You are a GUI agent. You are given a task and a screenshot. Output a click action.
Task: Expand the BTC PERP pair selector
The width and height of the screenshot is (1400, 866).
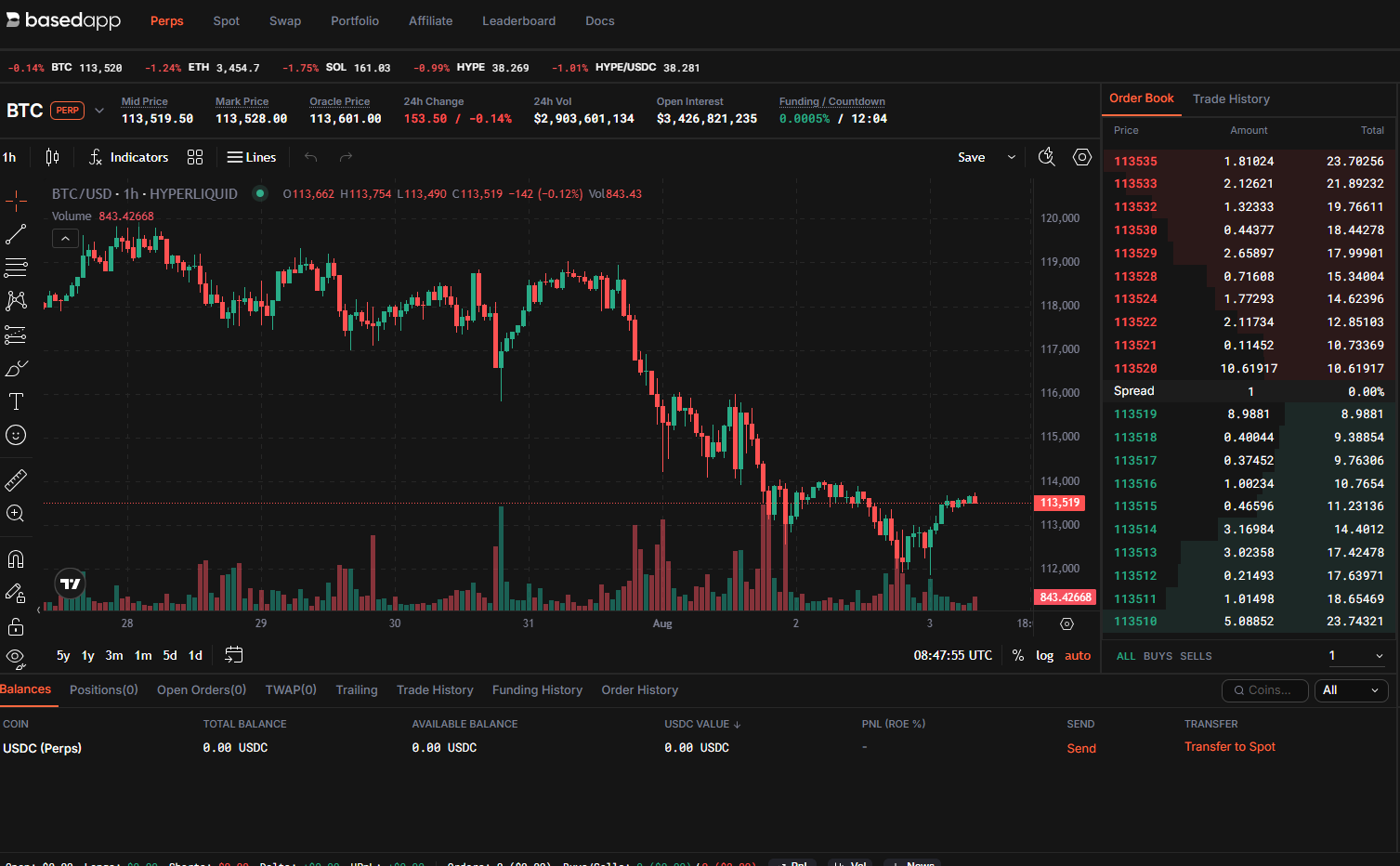point(99,111)
